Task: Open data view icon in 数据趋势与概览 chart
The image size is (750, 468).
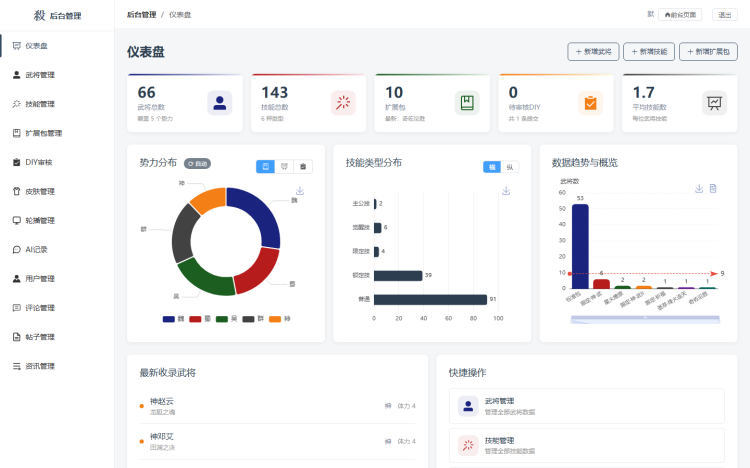Action: (x=713, y=189)
